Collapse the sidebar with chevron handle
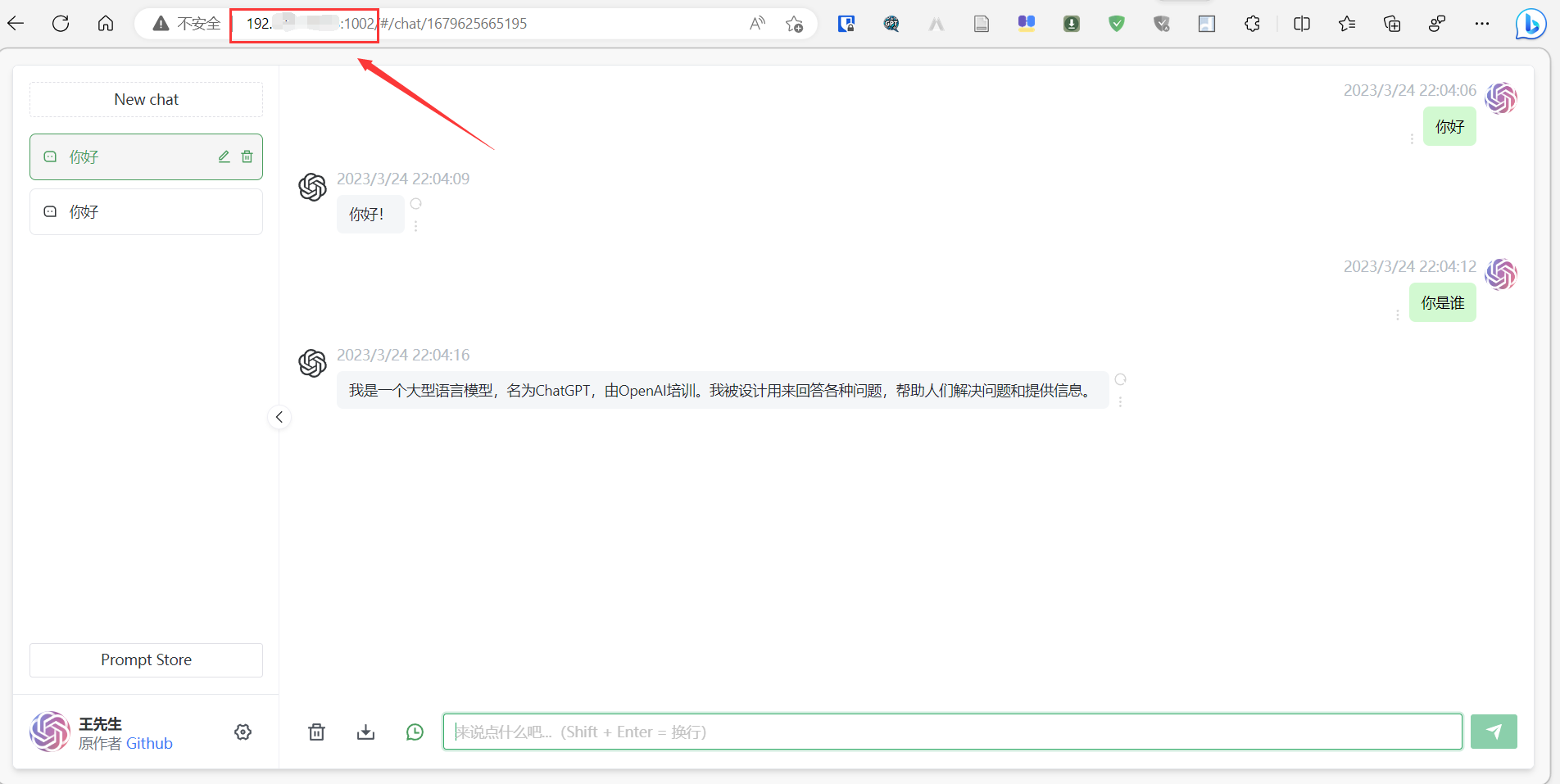 (x=279, y=417)
